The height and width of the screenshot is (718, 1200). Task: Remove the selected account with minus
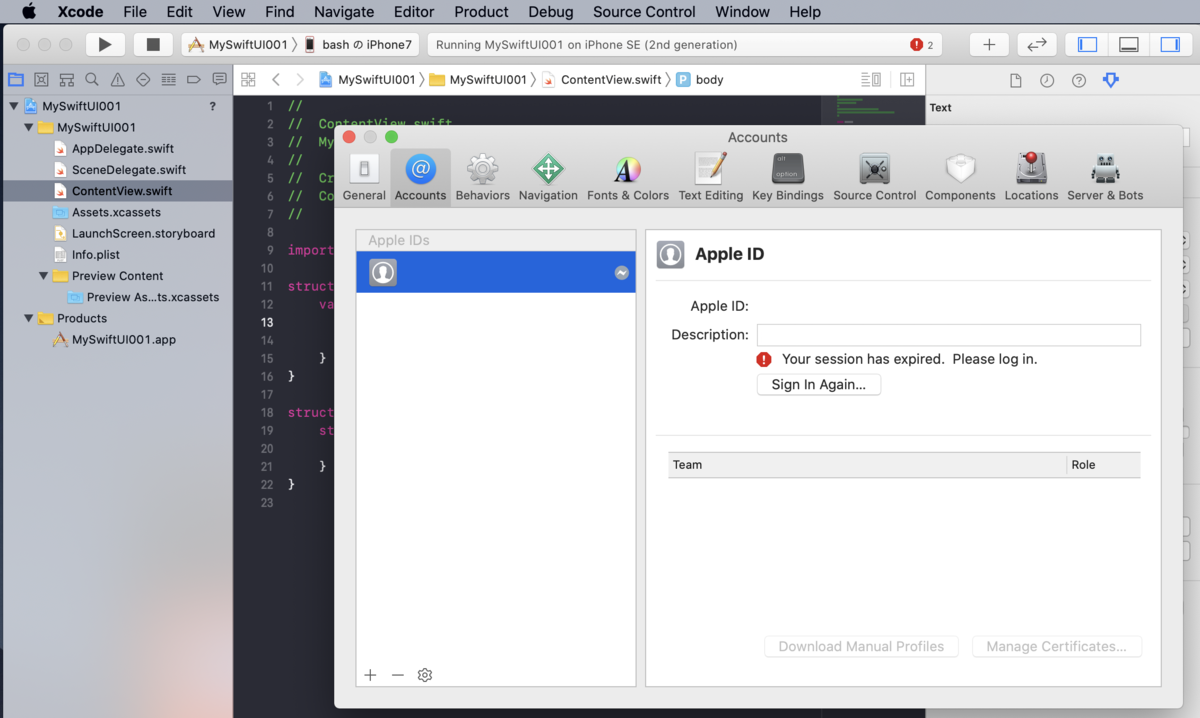398,675
